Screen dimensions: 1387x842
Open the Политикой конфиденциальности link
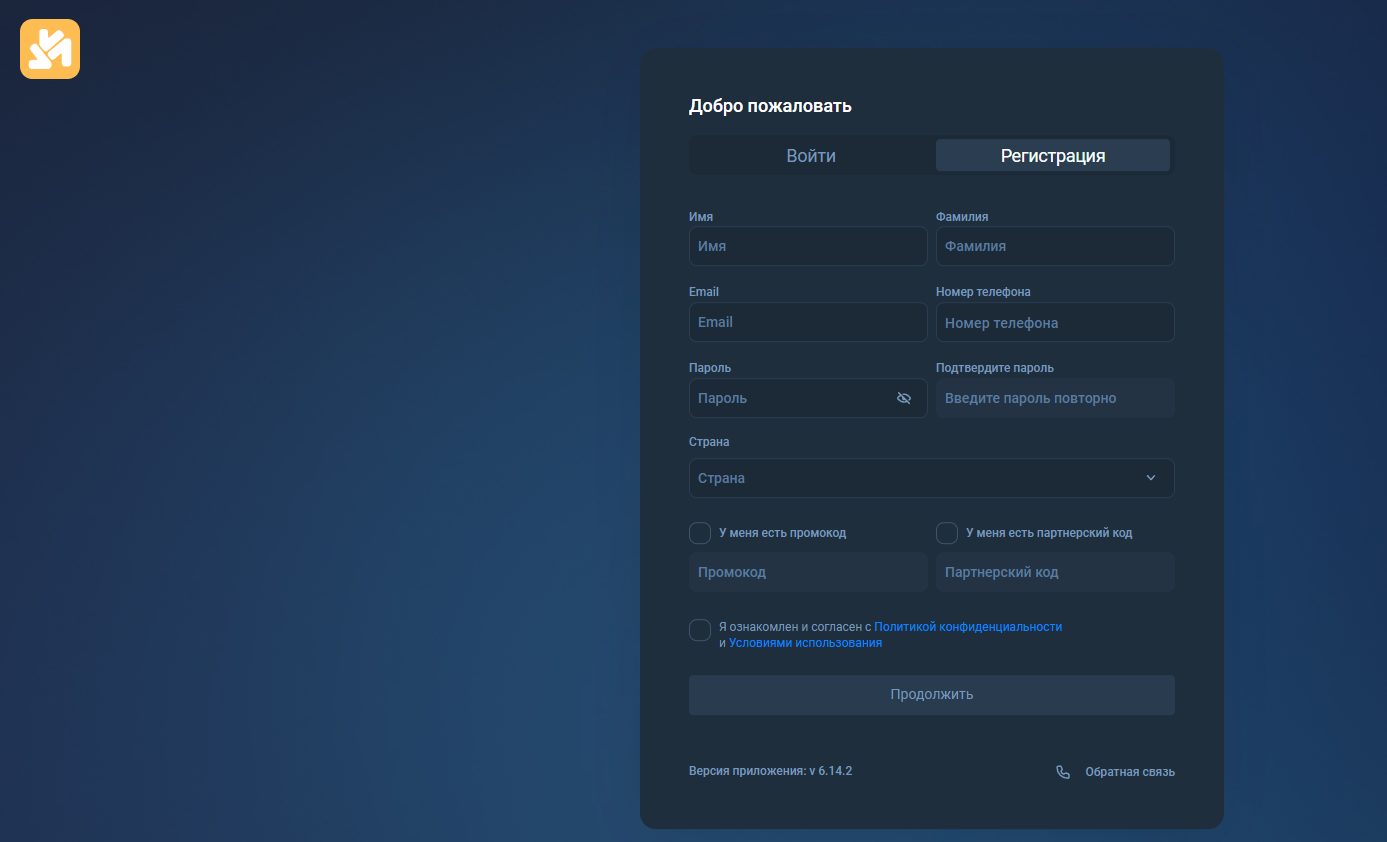(x=968, y=627)
